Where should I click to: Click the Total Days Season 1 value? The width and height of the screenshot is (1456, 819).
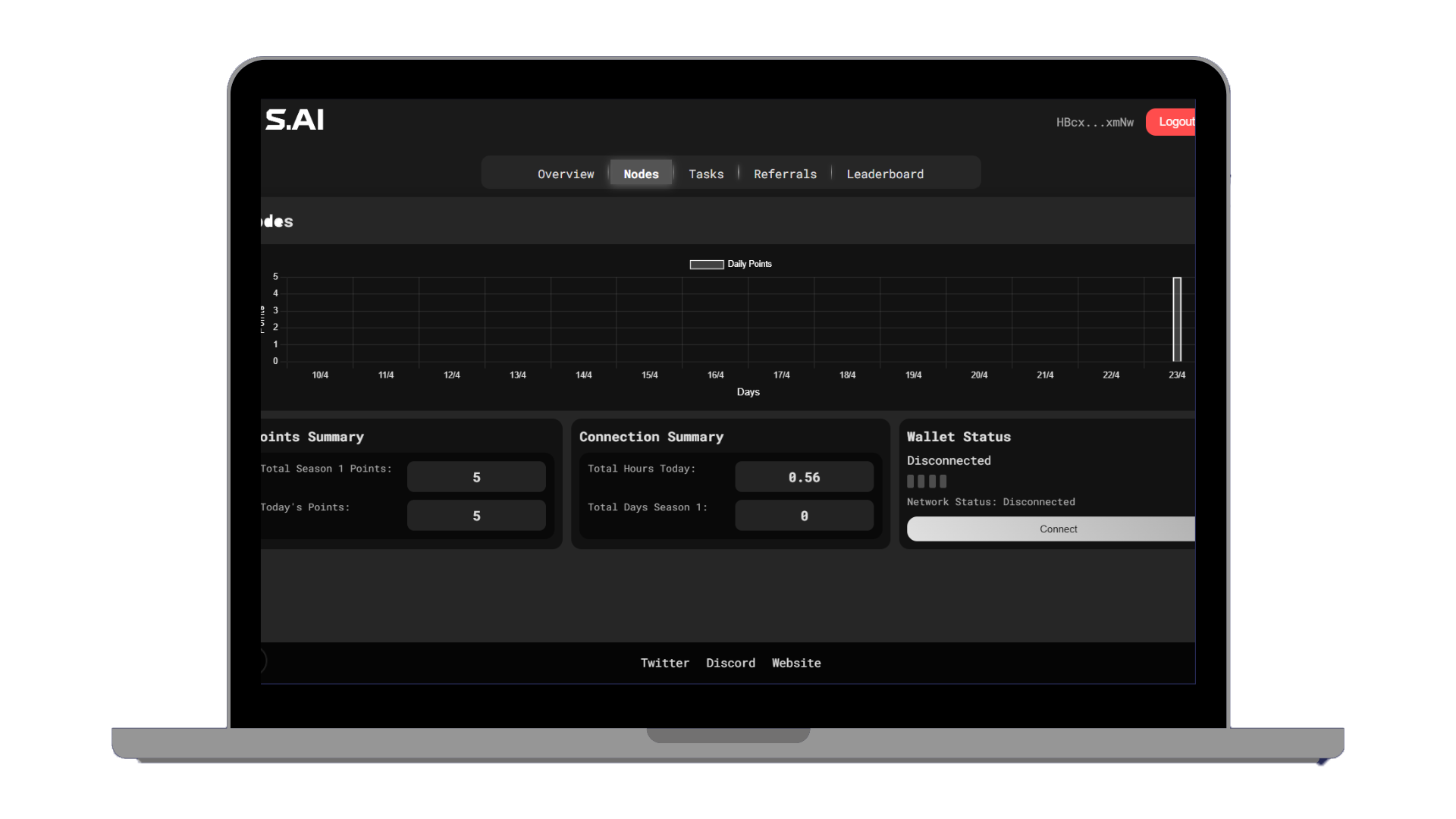(804, 516)
